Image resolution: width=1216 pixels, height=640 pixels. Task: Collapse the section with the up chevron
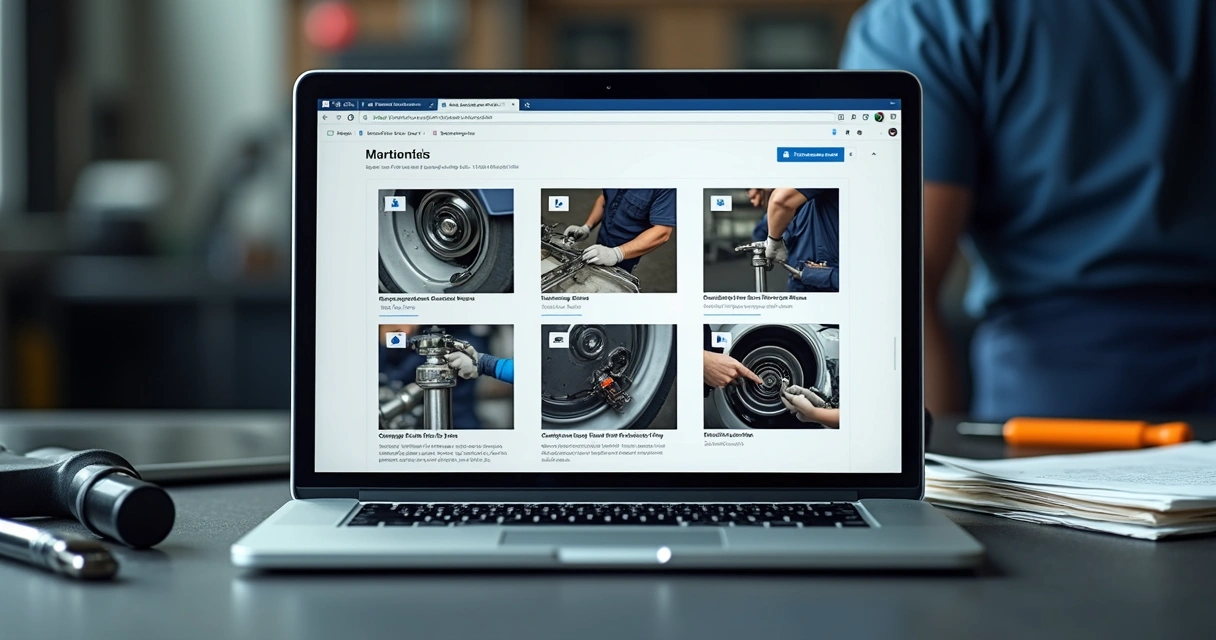(x=874, y=154)
